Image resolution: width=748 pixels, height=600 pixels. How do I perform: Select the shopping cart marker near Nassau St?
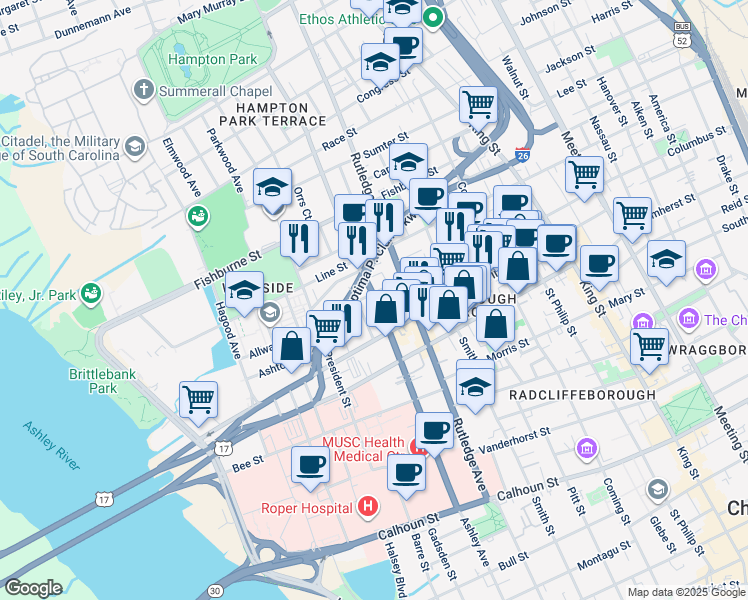(584, 178)
